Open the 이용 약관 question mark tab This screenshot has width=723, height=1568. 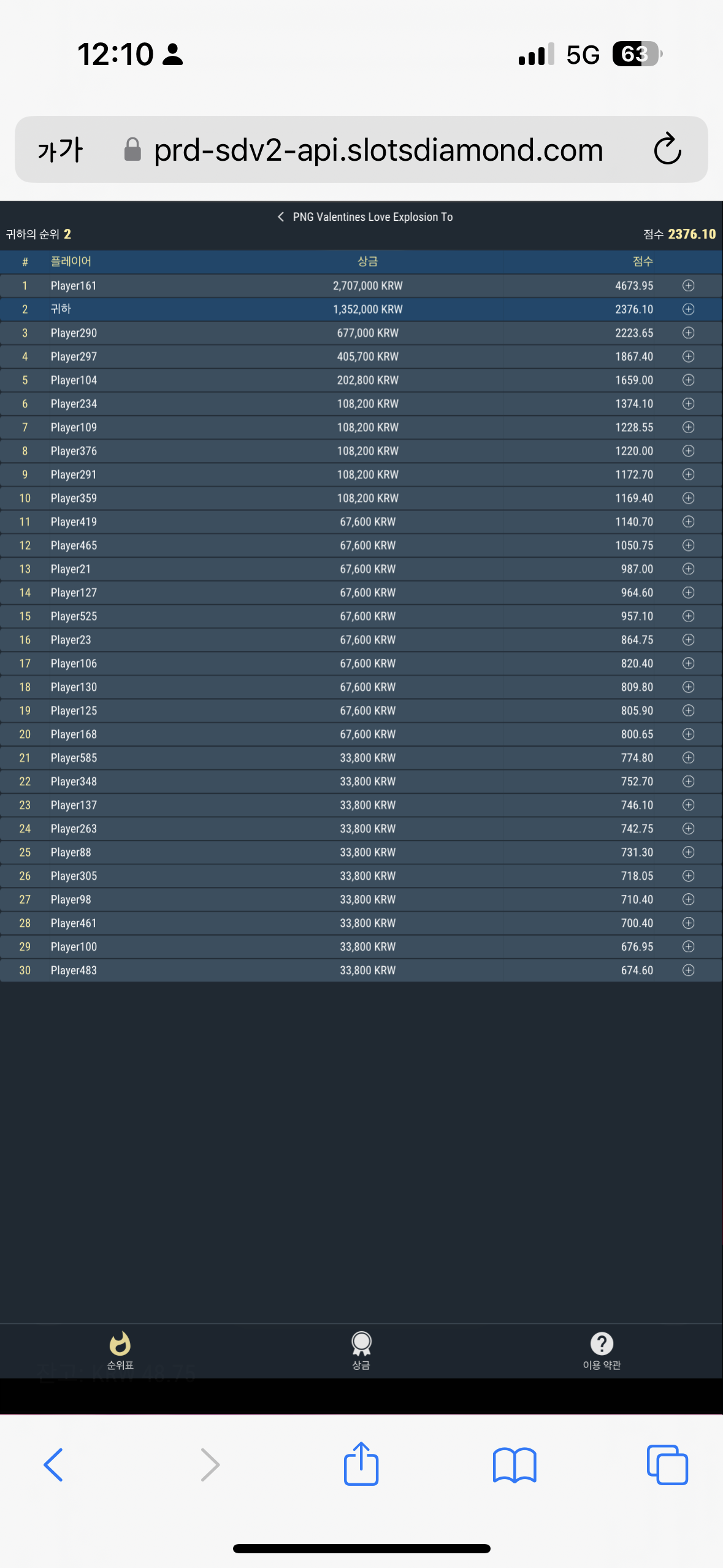click(602, 1351)
